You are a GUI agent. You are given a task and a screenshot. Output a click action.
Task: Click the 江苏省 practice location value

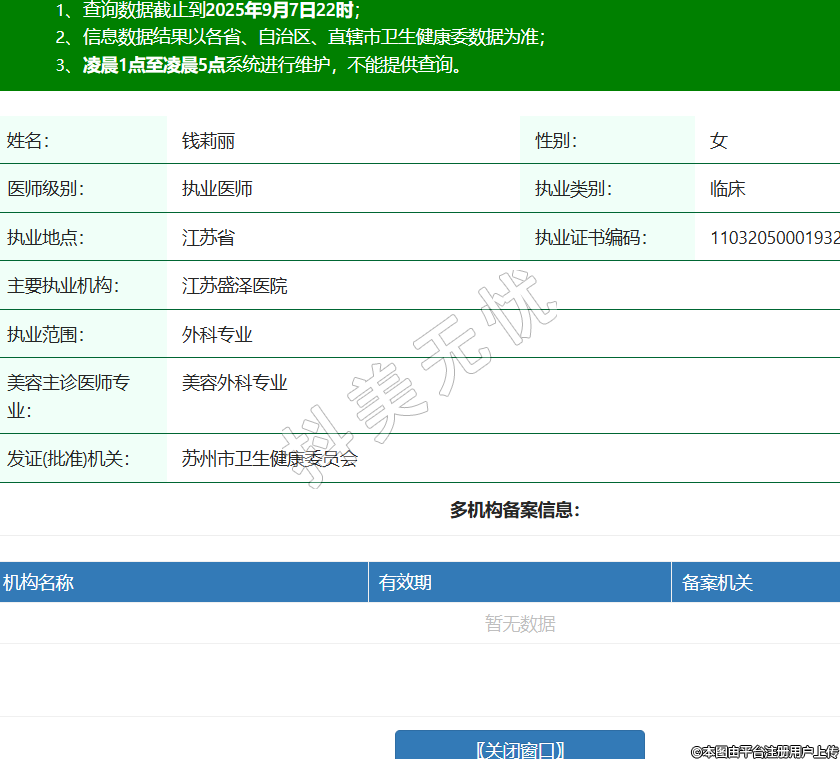click(x=208, y=238)
